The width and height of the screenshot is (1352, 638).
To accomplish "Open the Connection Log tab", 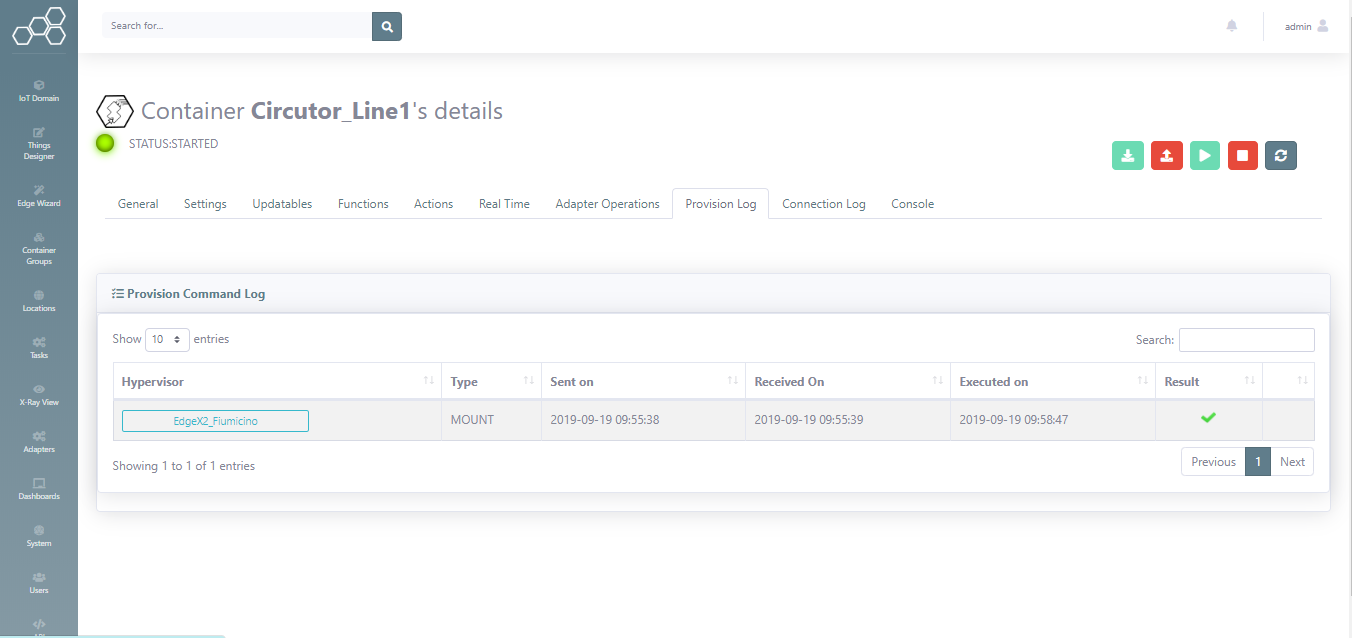I will [x=824, y=204].
